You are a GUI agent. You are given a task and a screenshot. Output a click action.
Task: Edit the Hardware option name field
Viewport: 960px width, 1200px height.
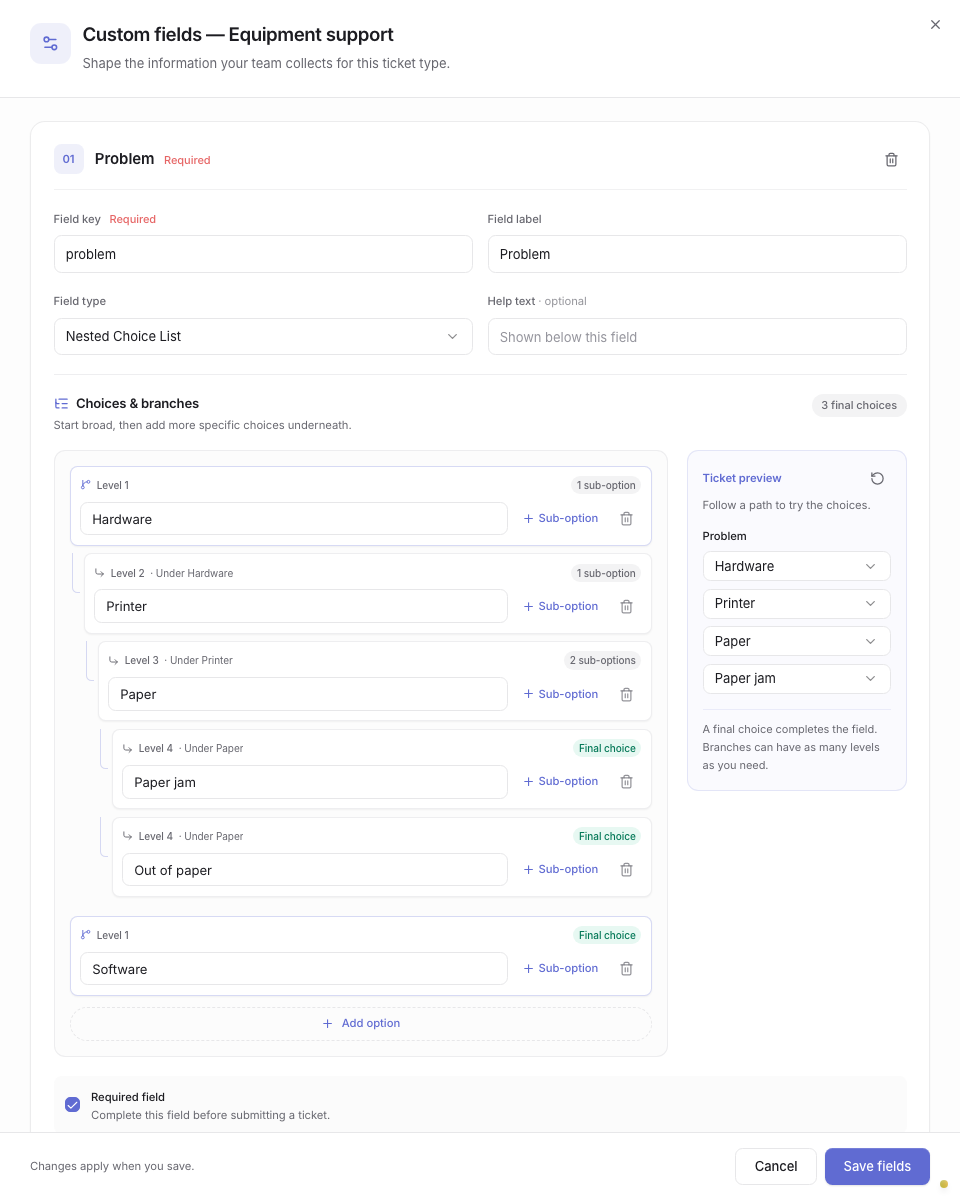[x=294, y=519]
